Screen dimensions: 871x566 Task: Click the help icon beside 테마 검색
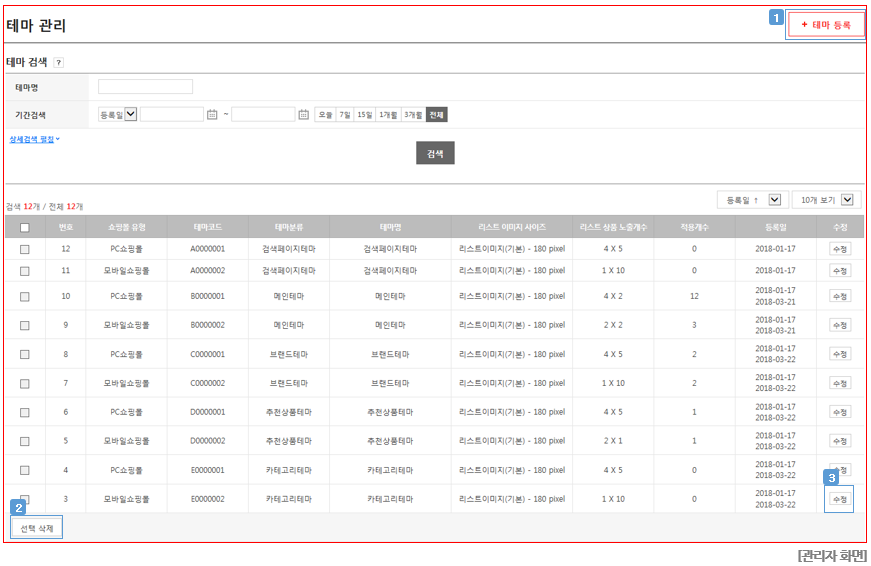click(x=58, y=63)
